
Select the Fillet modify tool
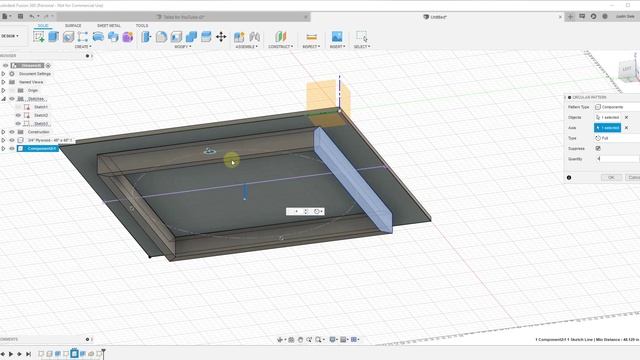(161, 37)
